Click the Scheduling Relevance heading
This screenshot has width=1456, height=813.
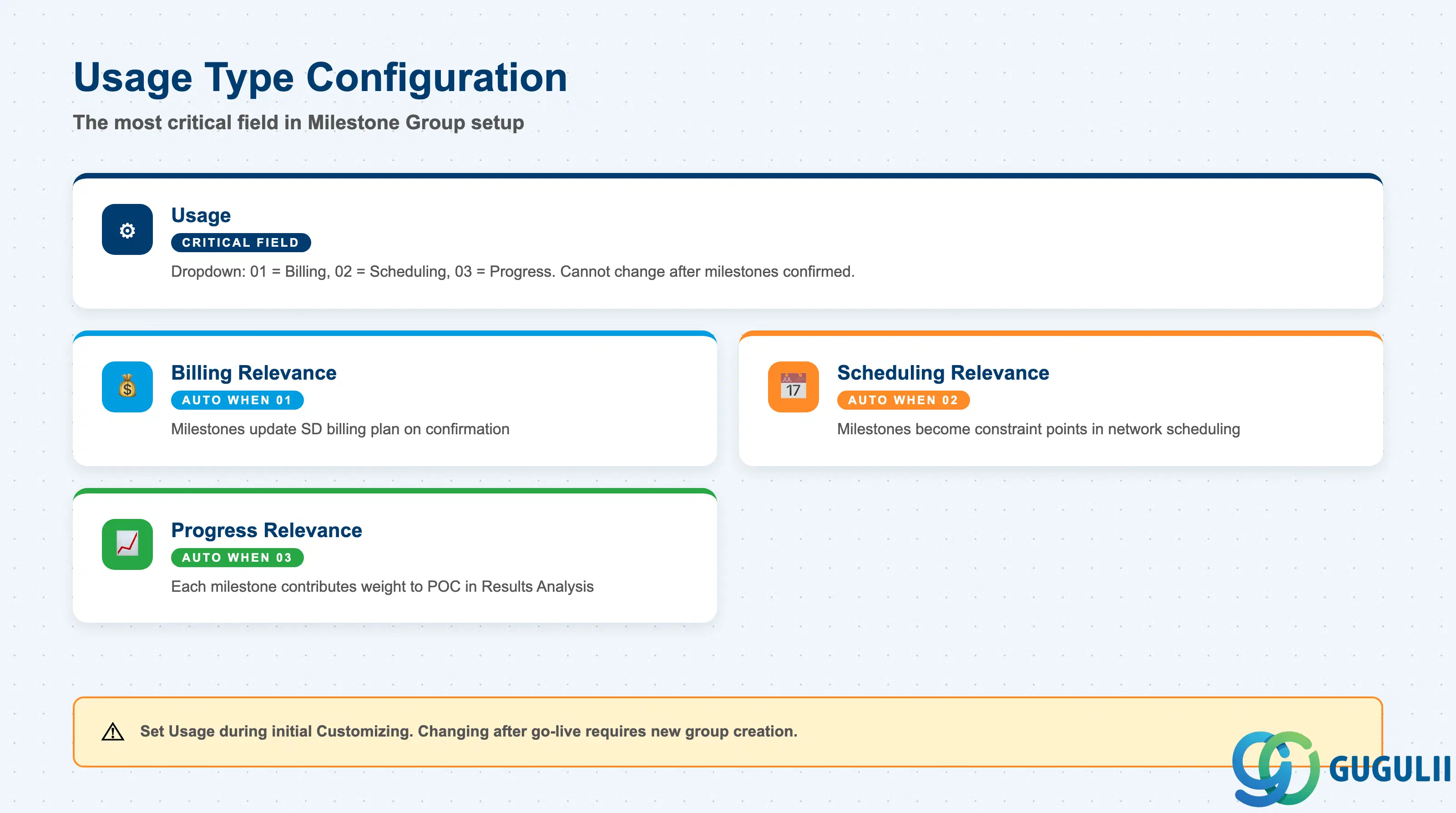(943, 373)
